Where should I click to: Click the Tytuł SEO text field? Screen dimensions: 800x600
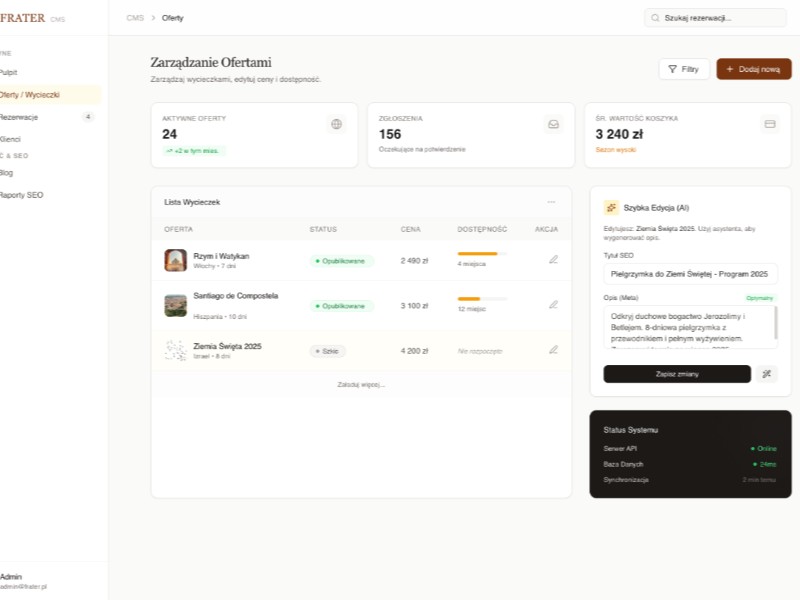click(691, 274)
